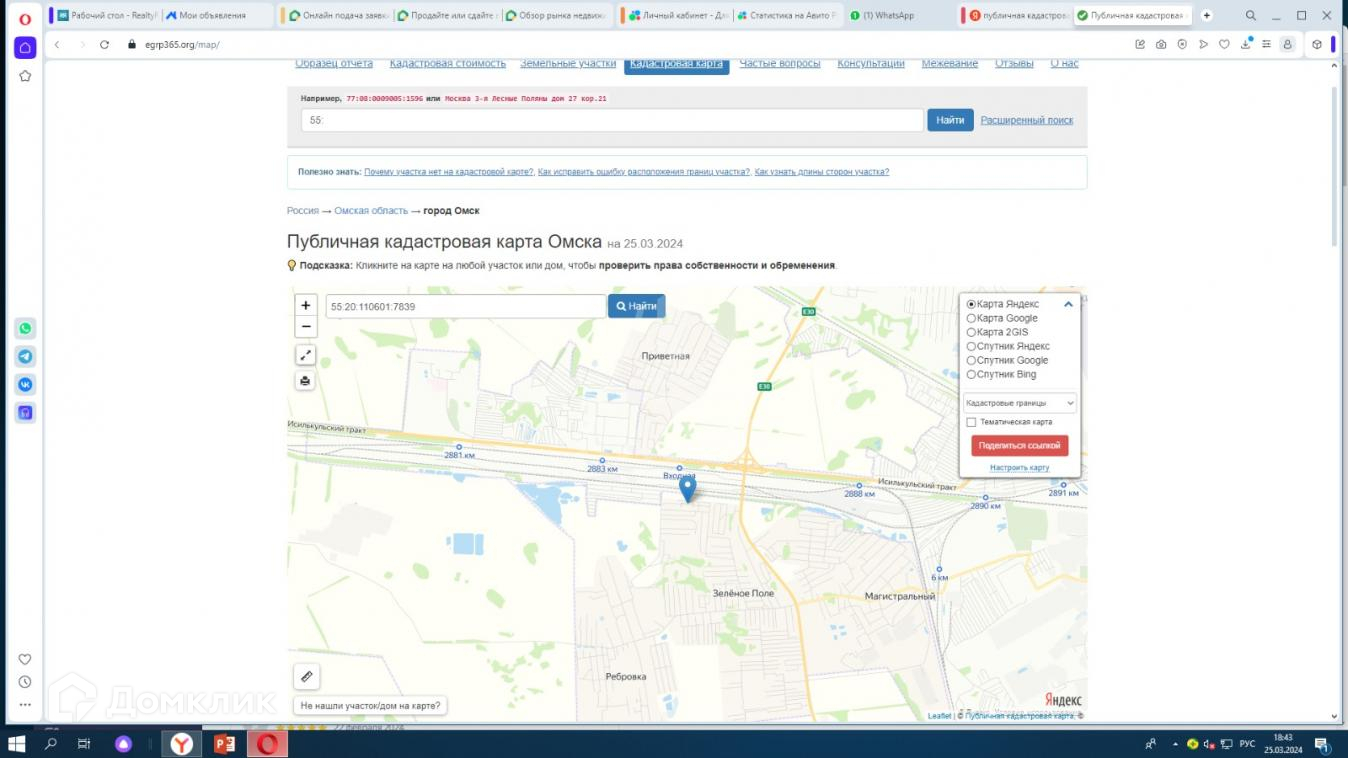Select Спутник Bing satellite layer
The width and height of the screenshot is (1348, 758).
click(x=1002, y=374)
